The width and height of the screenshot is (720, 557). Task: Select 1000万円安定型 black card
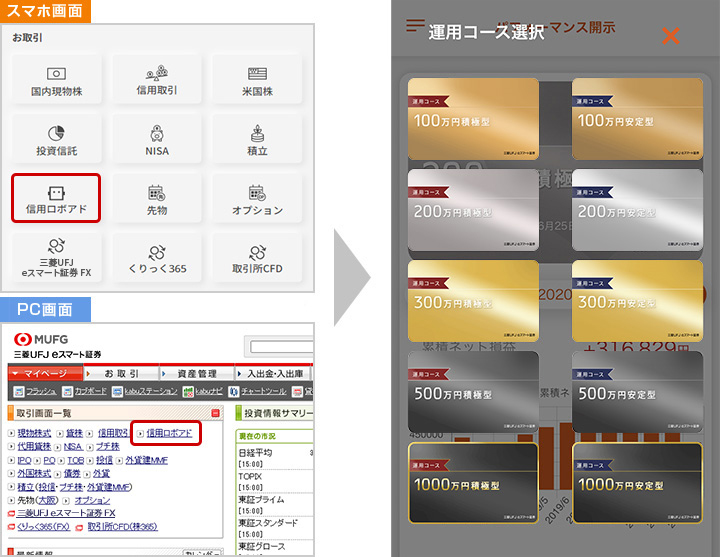(637, 483)
